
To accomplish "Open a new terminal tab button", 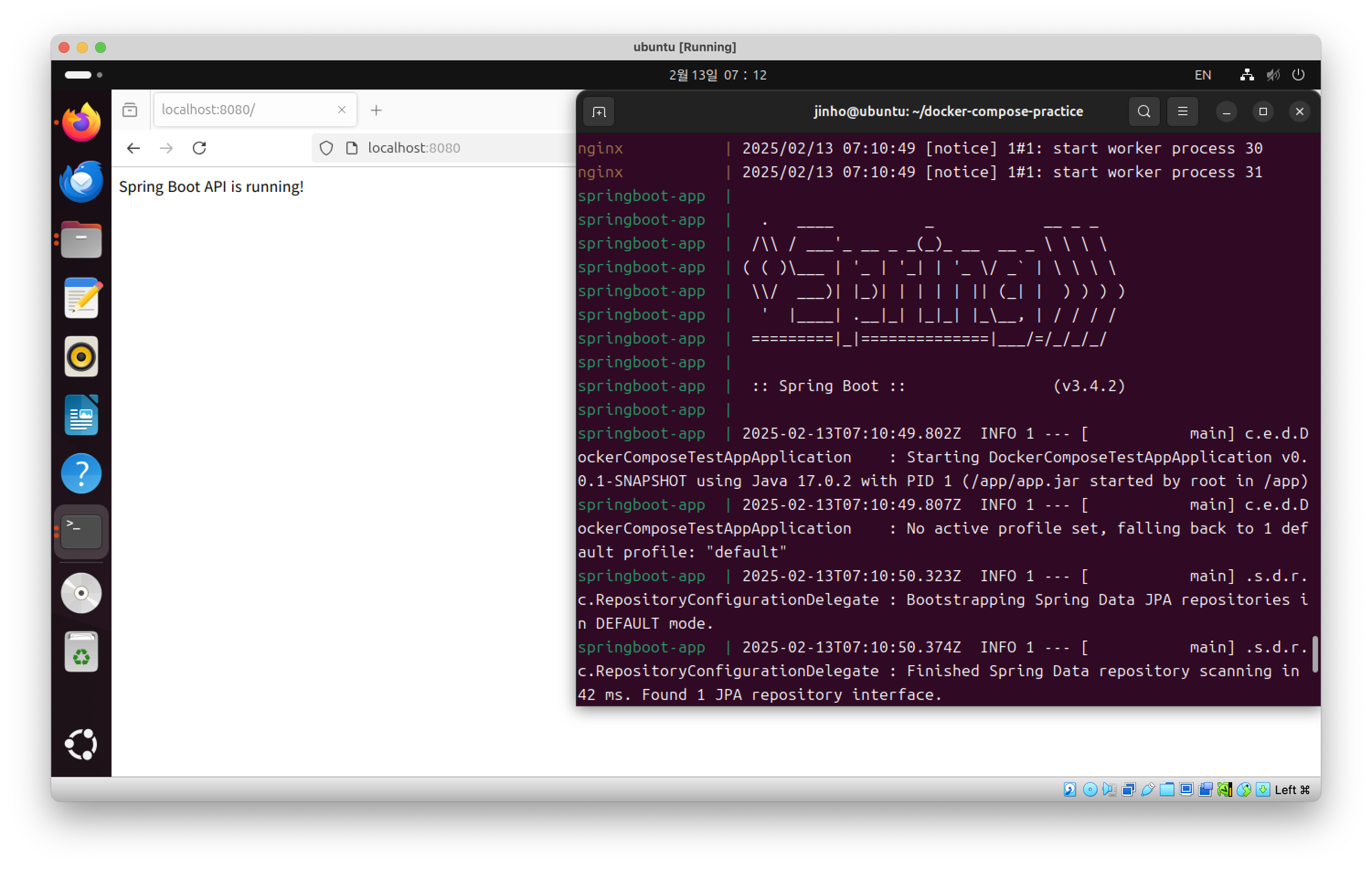I will [x=599, y=111].
